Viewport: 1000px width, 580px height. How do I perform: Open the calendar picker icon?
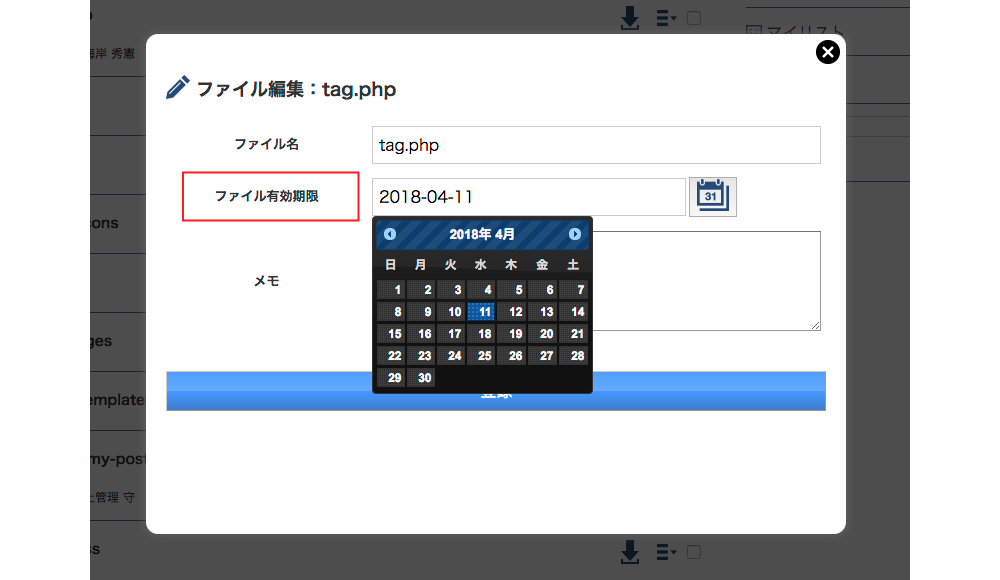coord(712,197)
